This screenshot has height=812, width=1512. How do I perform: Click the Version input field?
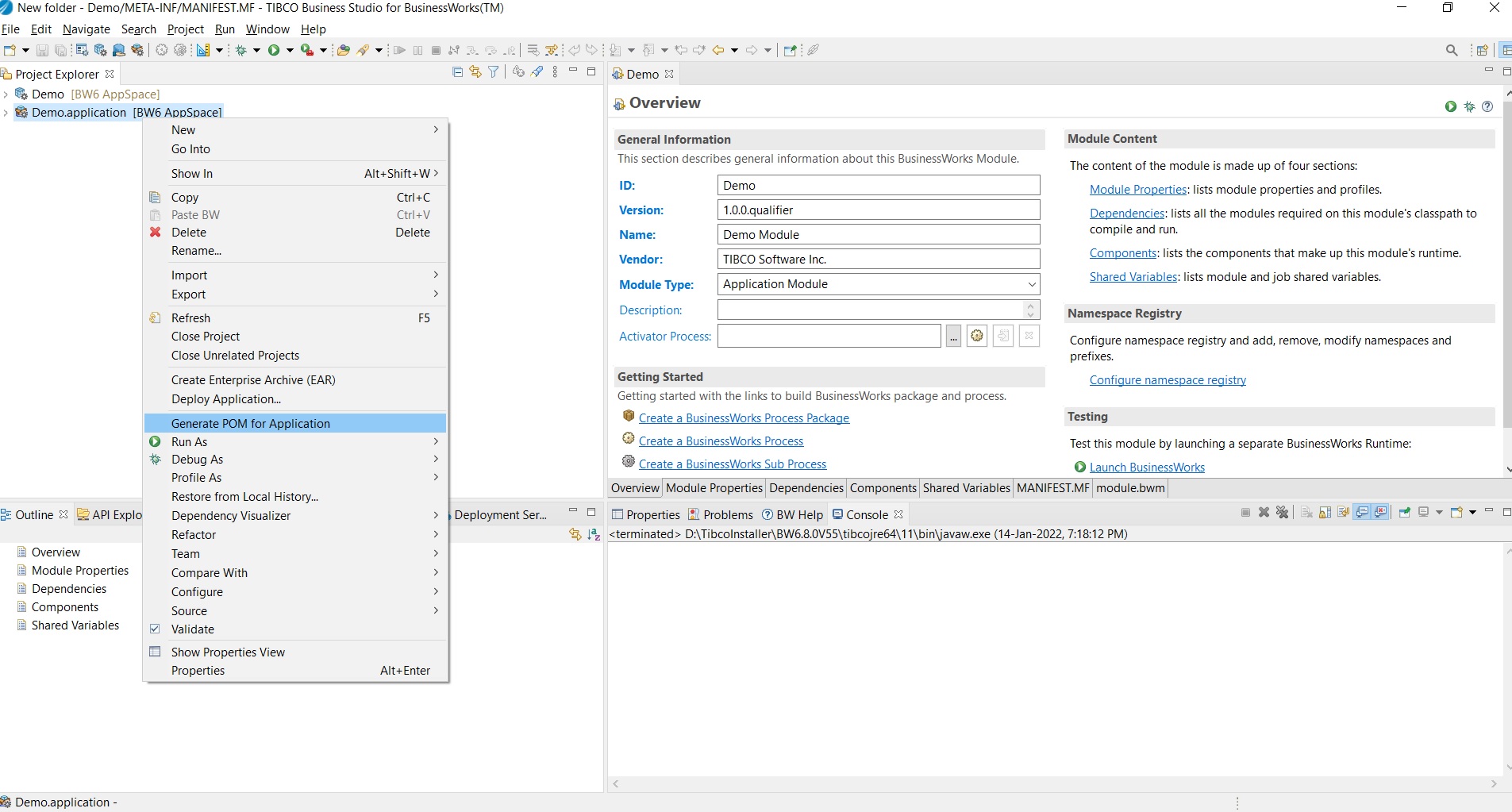point(878,210)
